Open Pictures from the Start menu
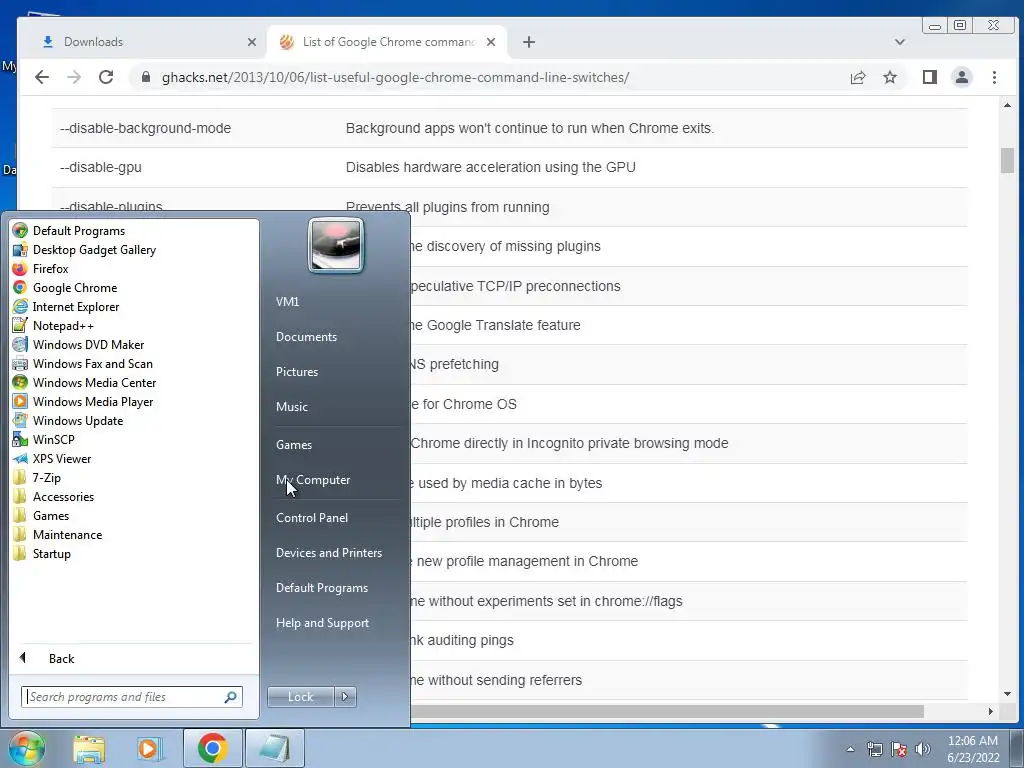Viewport: 1024px width, 768px height. coord(296,372)
